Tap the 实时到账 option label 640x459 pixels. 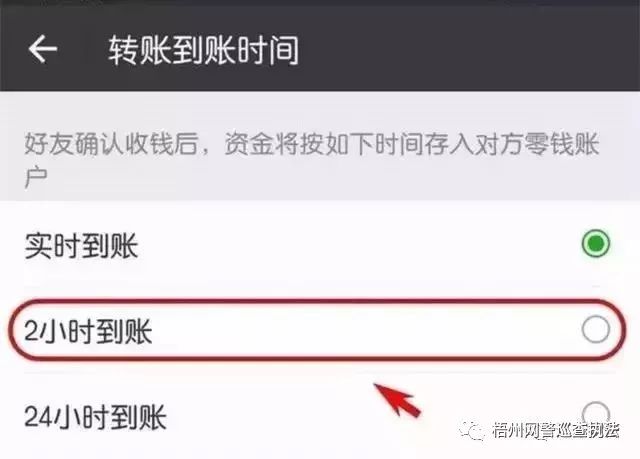pos(81,246)
